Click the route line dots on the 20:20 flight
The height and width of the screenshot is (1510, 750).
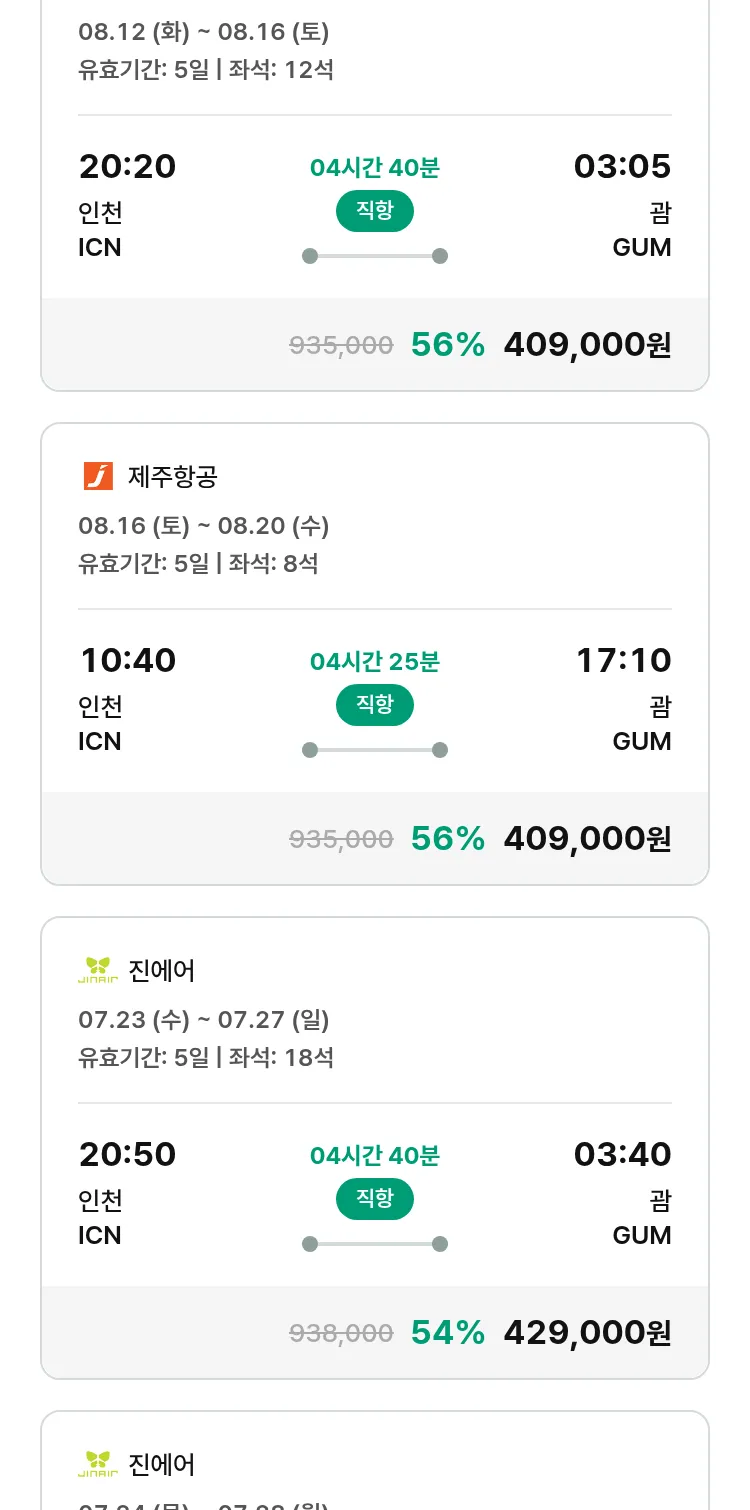click(374, 256)
